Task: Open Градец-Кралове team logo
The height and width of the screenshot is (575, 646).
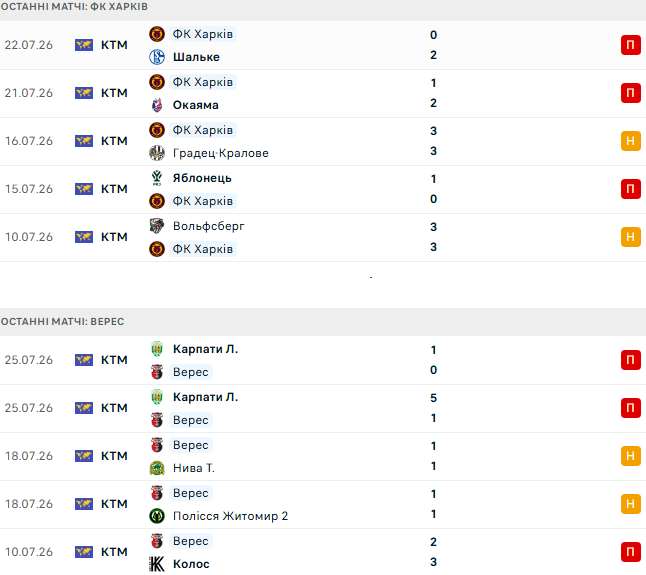Action: click(157, 153)
